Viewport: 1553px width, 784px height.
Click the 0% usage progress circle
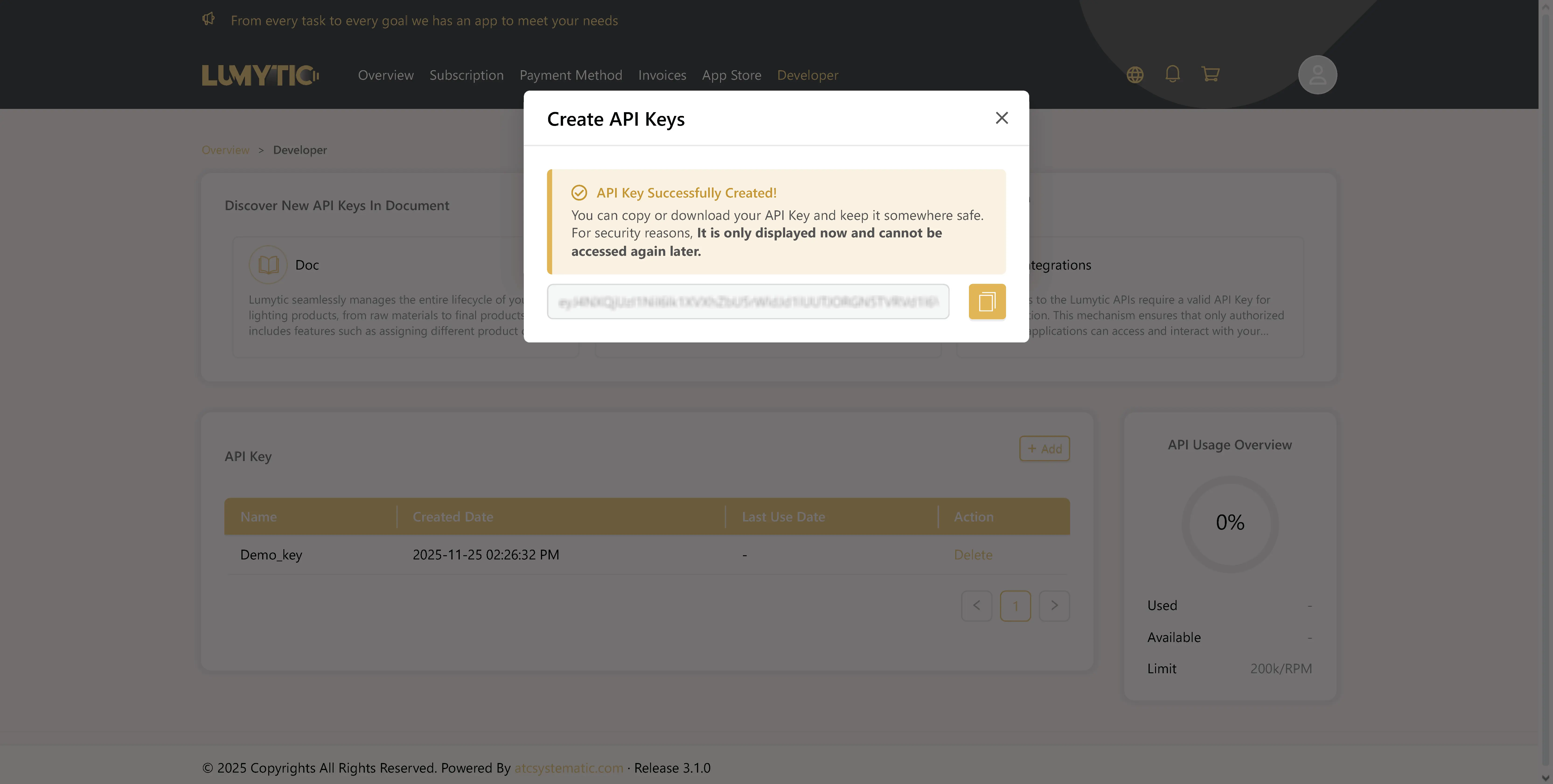1230,522
